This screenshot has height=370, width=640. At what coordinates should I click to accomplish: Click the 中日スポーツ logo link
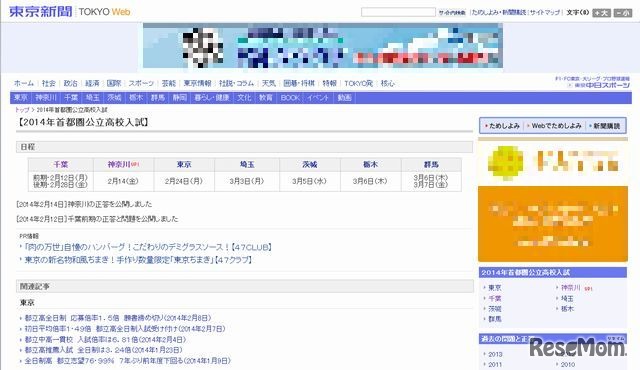[602, 85]
